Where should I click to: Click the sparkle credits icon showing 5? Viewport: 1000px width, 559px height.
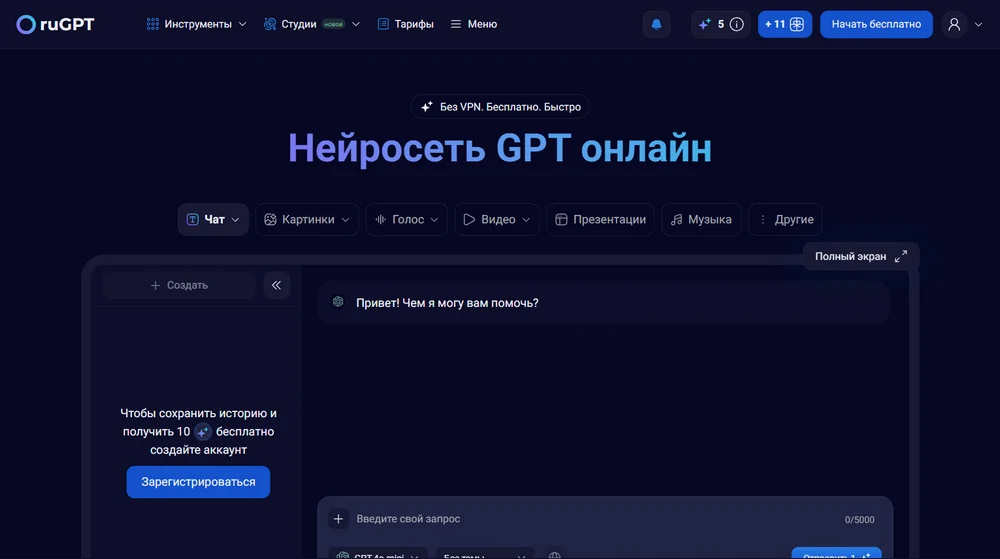click(x=704, y=24)
